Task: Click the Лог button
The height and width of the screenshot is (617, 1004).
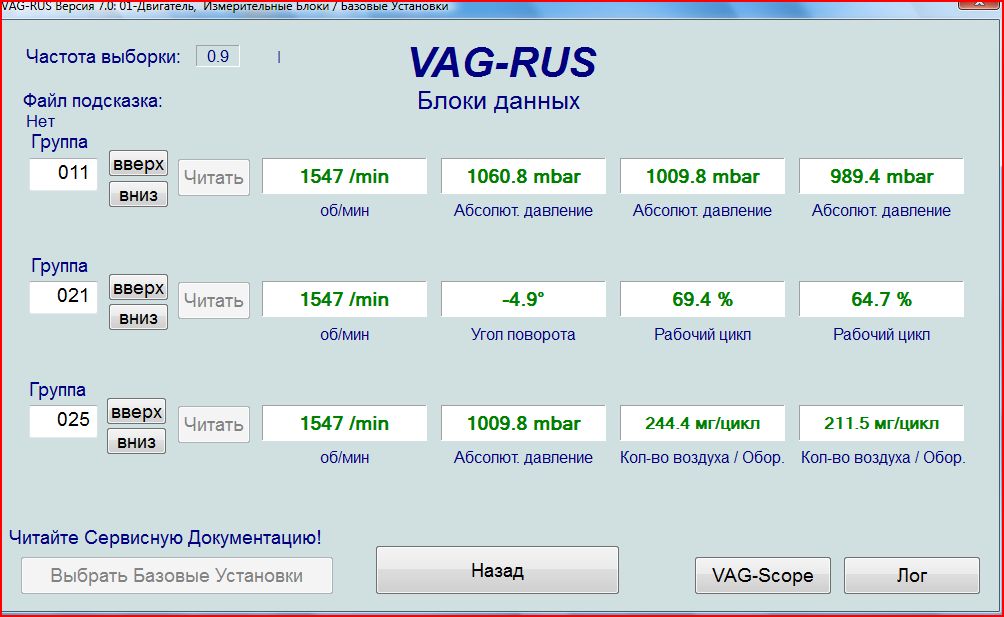Action: [x=911, y=575]
